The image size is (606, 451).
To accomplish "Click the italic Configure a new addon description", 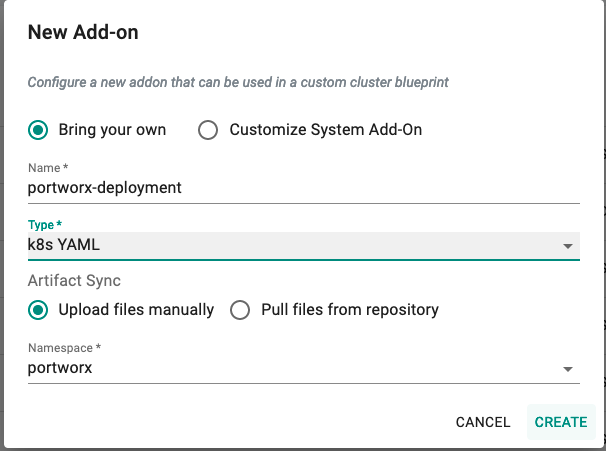I will pyautogui.click(x=238, y=82).
